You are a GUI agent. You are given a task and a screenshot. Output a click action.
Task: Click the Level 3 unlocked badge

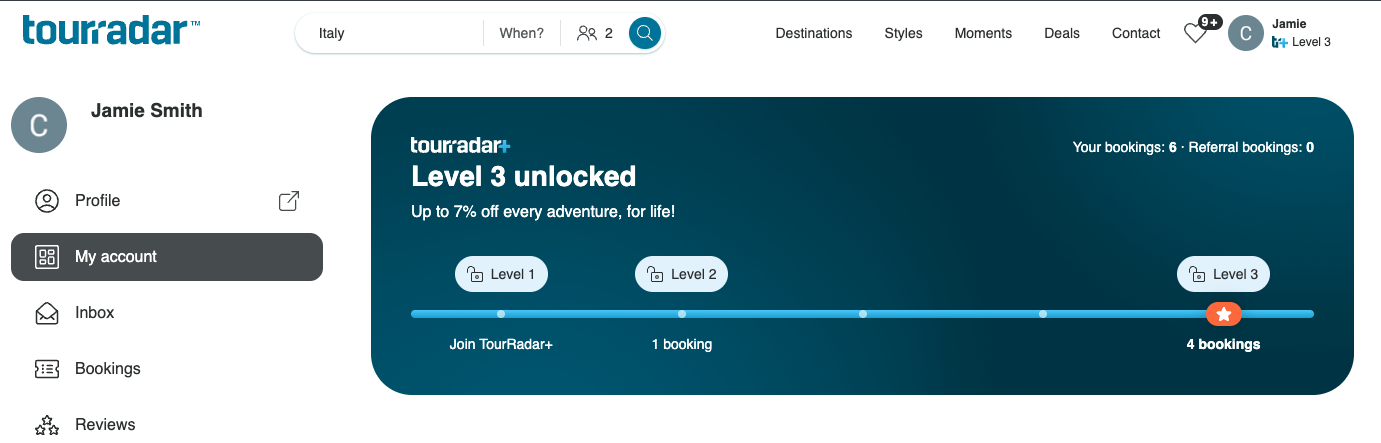click(x=1223, y=274)
